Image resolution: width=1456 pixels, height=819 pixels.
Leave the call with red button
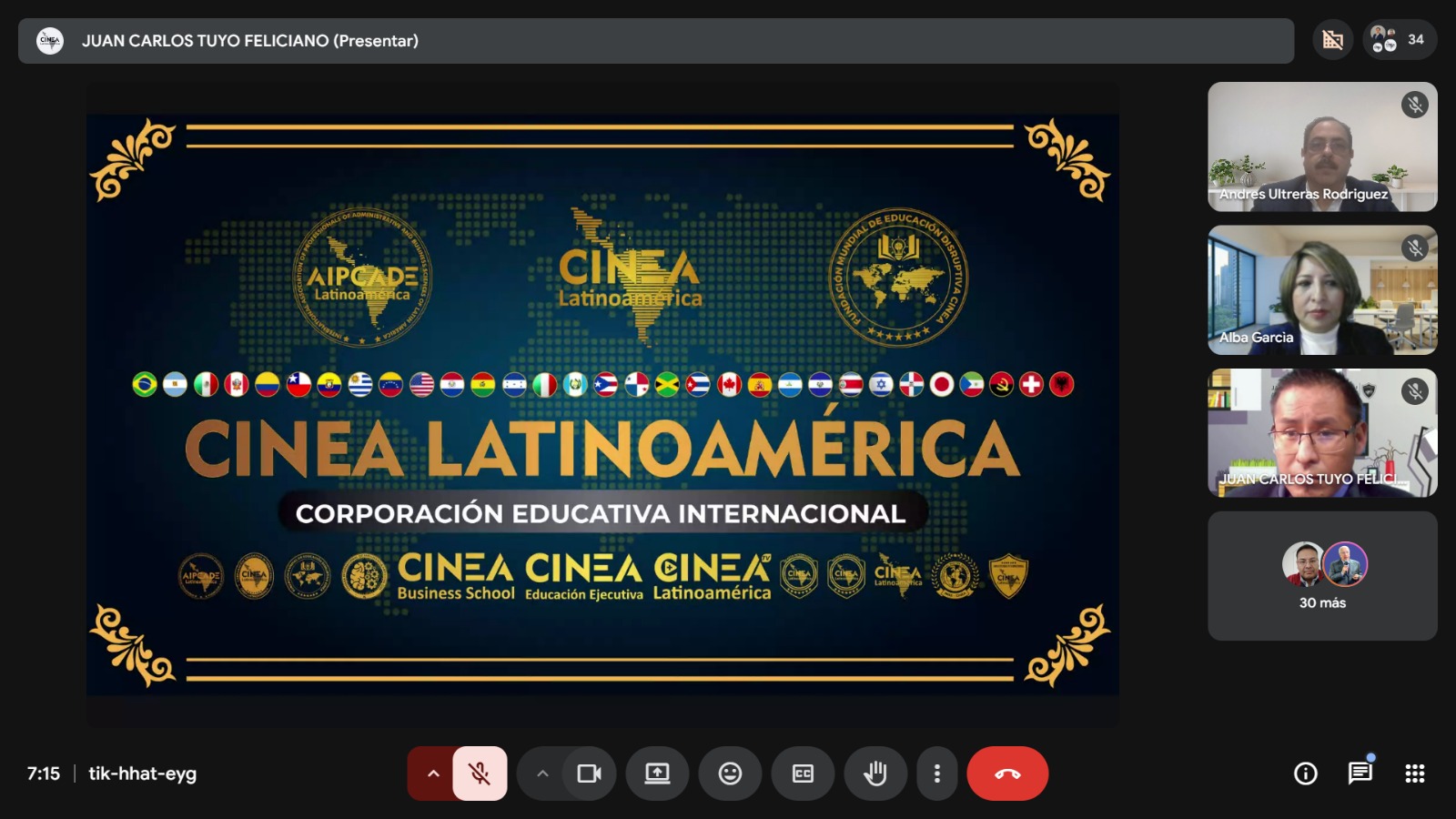click(1007, 773)
